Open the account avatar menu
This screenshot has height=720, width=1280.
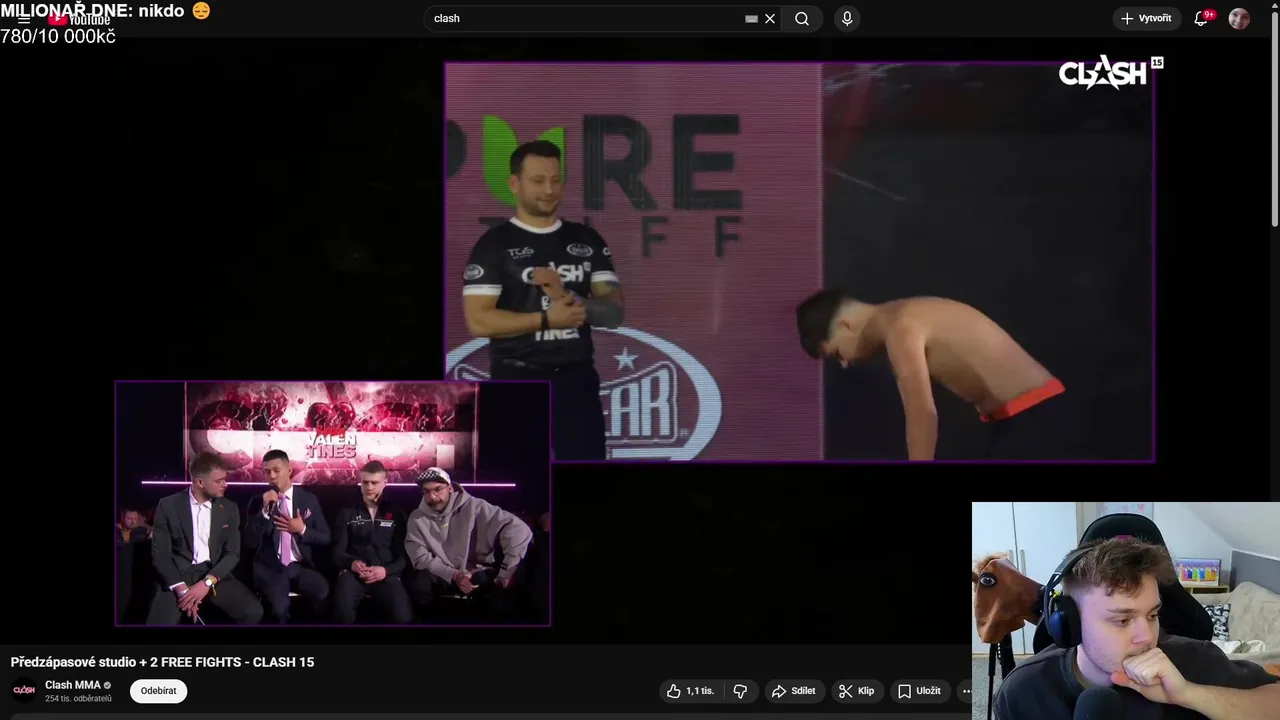click(1239, 18)
